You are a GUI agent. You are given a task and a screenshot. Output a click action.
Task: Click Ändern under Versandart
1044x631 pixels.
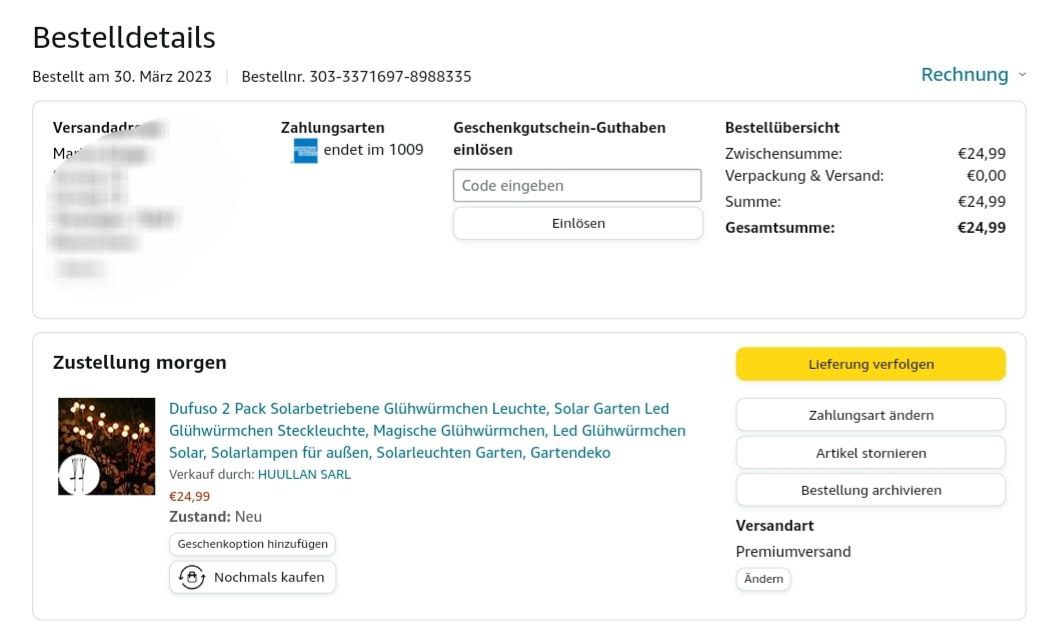coord(763,579)
